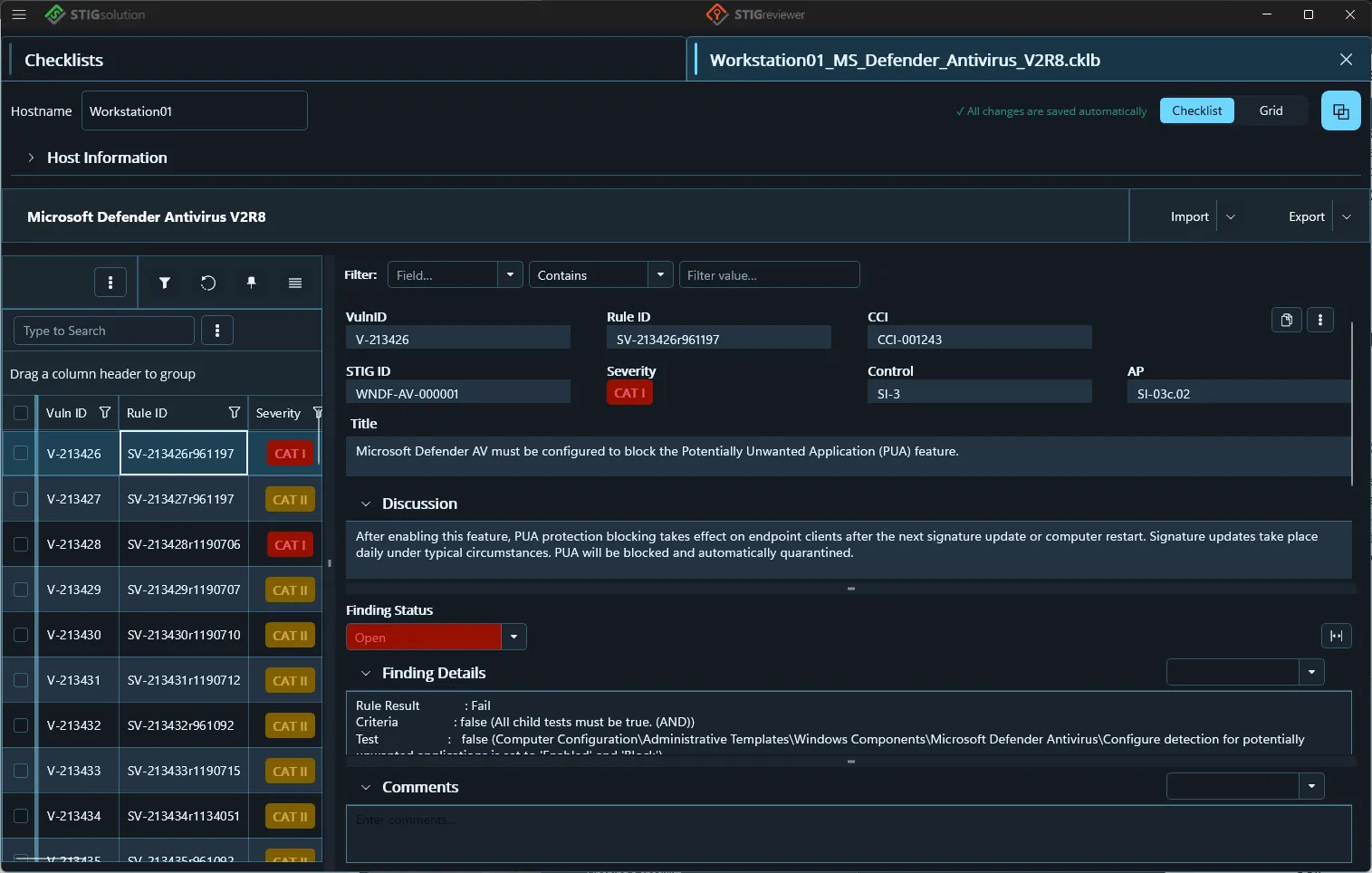This screenshot has height=873, width=1372.
Task: Check the V-213426 row checkbox
Action: (21, 454)
